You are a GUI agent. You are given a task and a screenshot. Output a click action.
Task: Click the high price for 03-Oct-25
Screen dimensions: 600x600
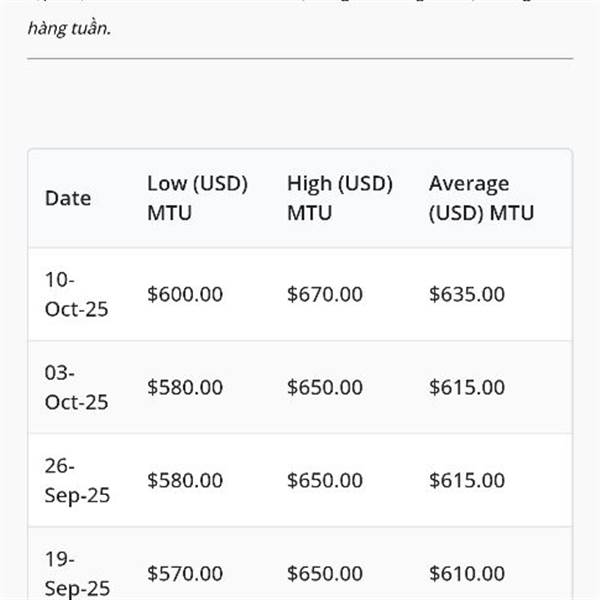[325, 387]
